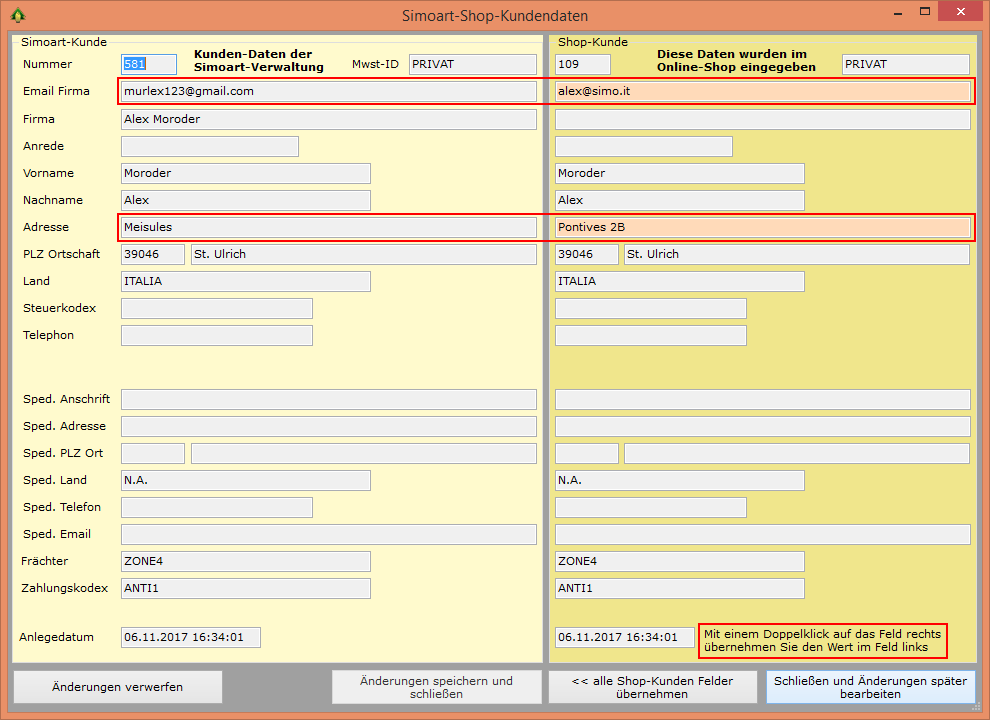
Task: Select the left Land field ITALIA
Action: point(245,281)
